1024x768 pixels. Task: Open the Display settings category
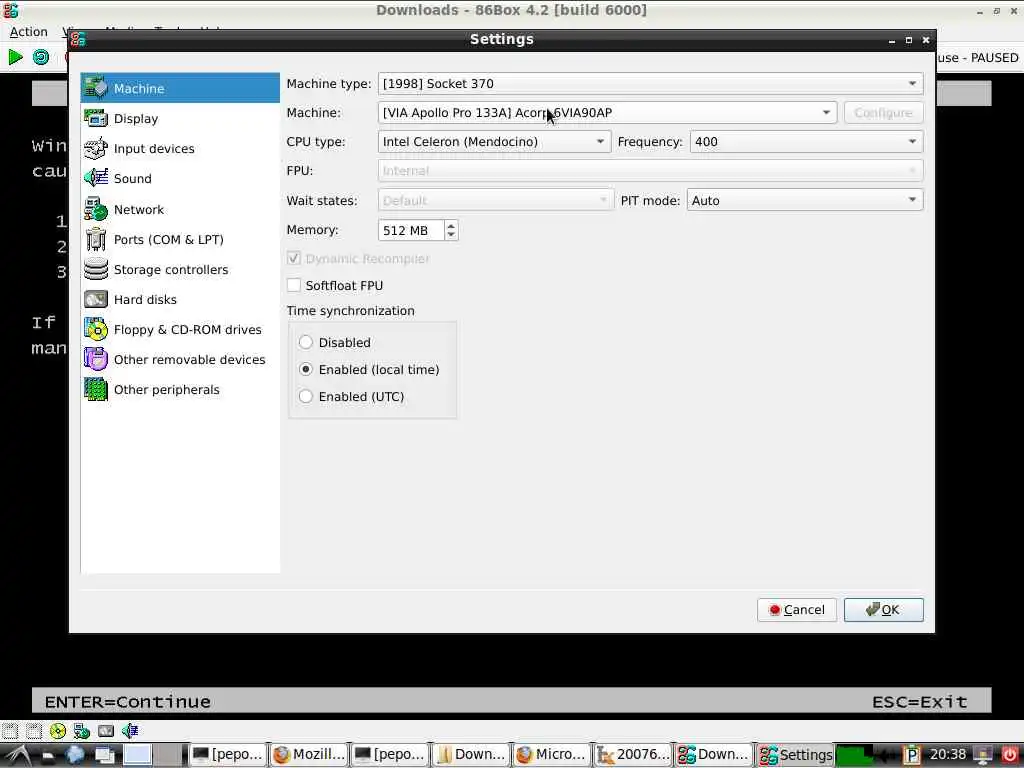click(180, 118)
